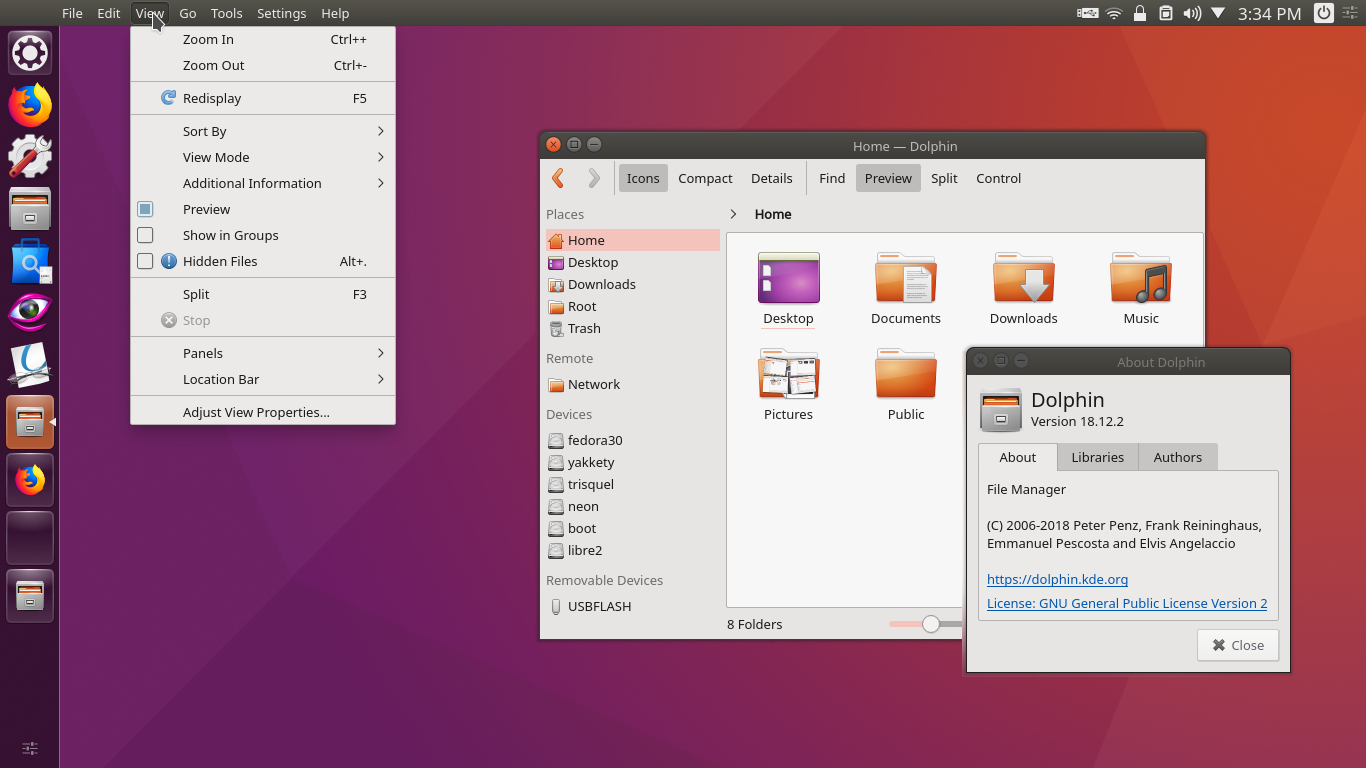This screenshot has width=1366, height=768.
Task: Toggle the Preview button in Dolphin toolbar
Action: tap(888, 178)
